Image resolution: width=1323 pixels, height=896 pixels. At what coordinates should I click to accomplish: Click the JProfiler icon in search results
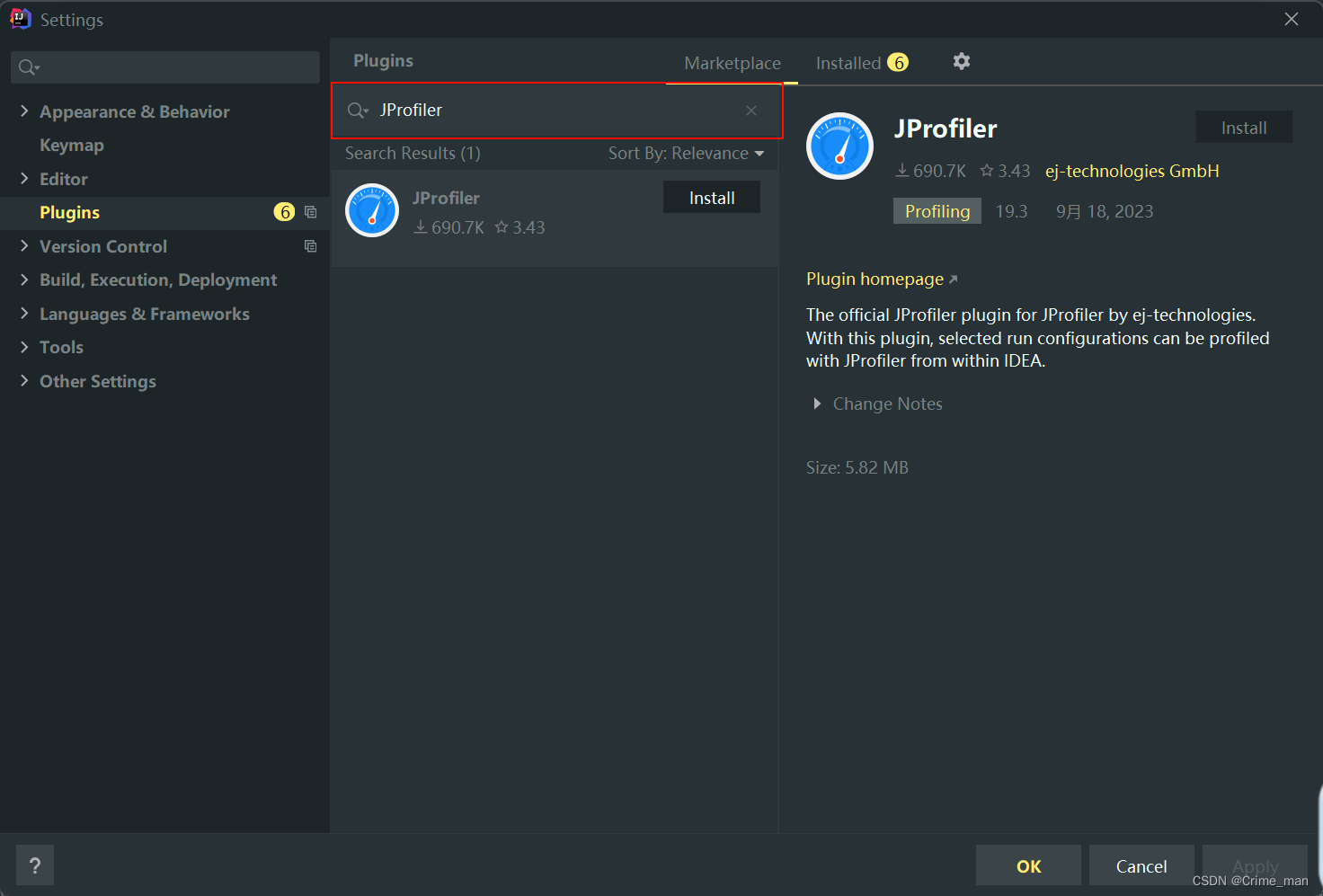pyautogui.click(x=372, y=210)
